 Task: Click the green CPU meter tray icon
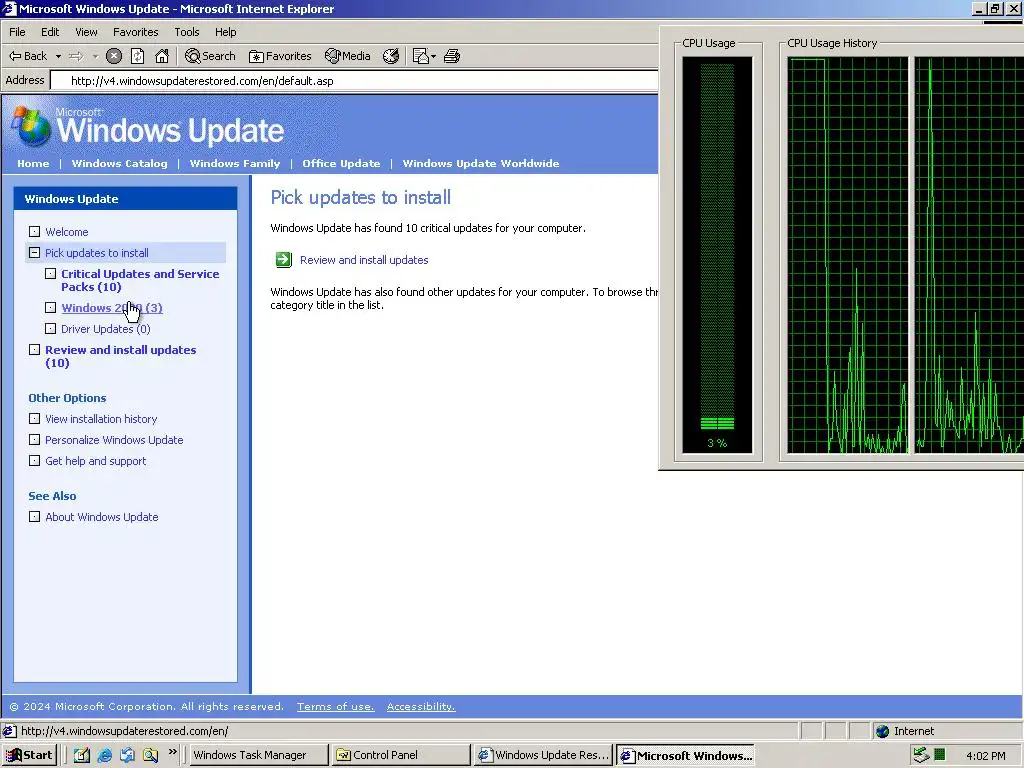tap(940, 755)
